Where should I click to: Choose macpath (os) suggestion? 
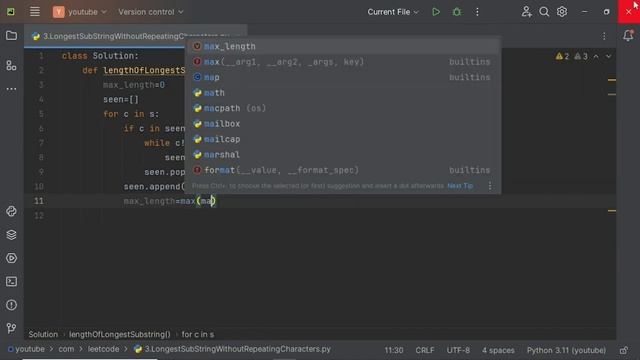click(342, 108)
